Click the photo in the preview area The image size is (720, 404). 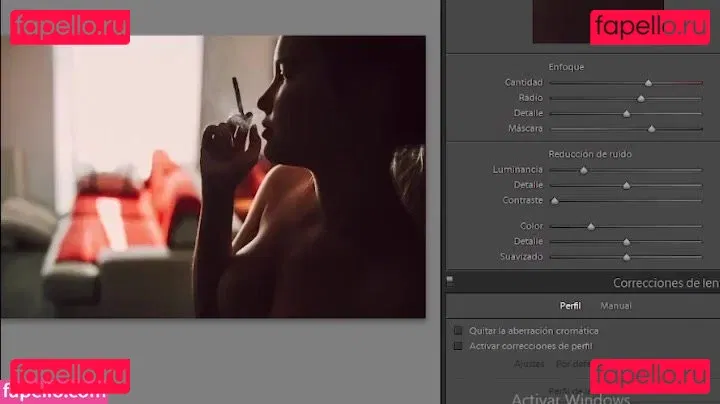pyautogui.click(x=213, y=177)
